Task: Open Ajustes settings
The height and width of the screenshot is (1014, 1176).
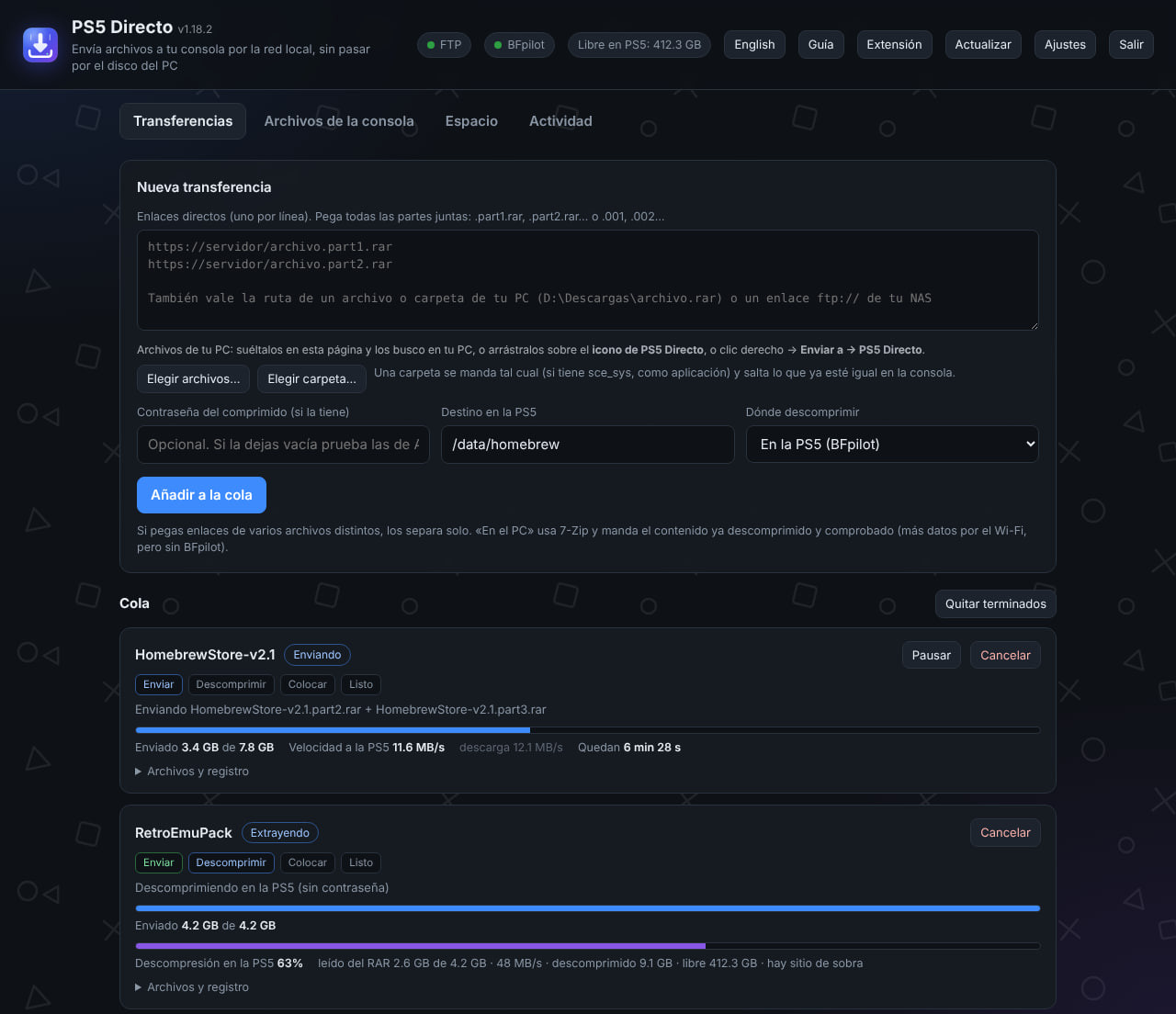Action: click(x=1065, y=44)
